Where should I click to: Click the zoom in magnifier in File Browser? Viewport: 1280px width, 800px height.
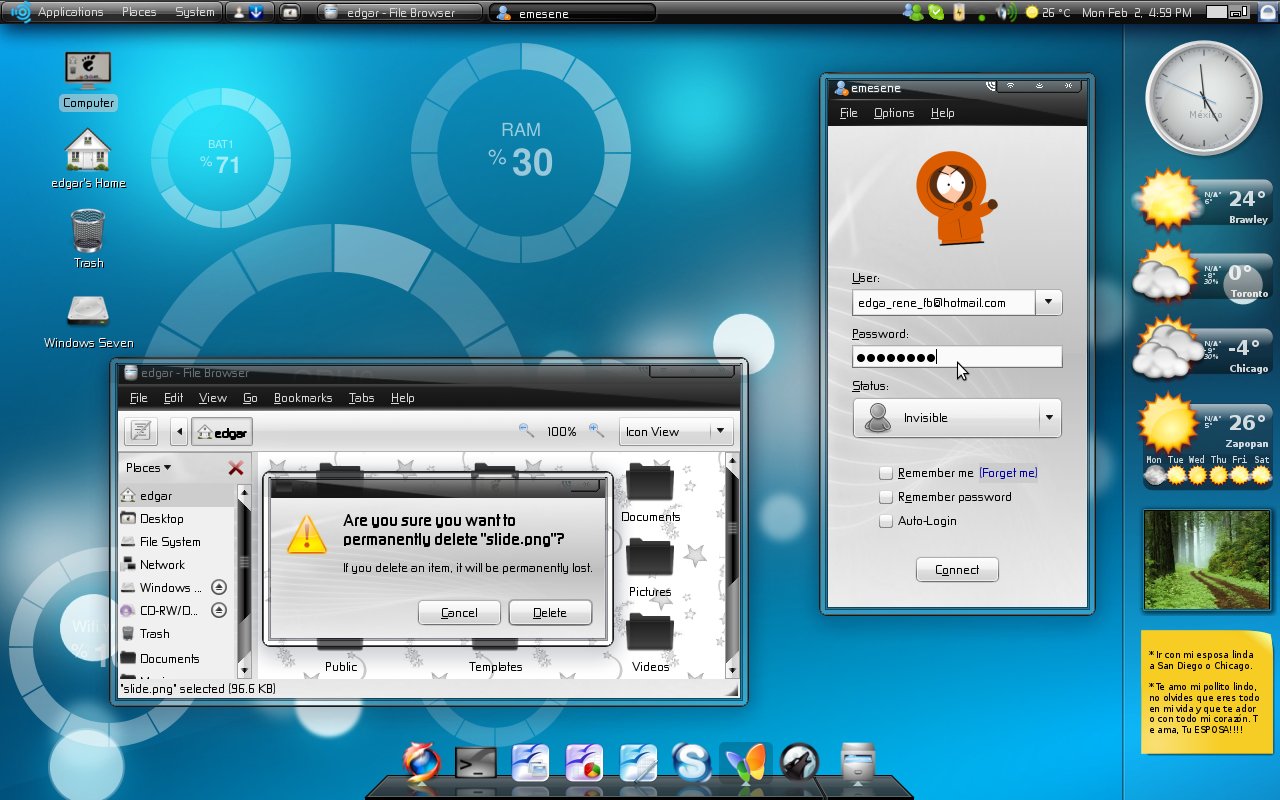click(x=597, y=431)
